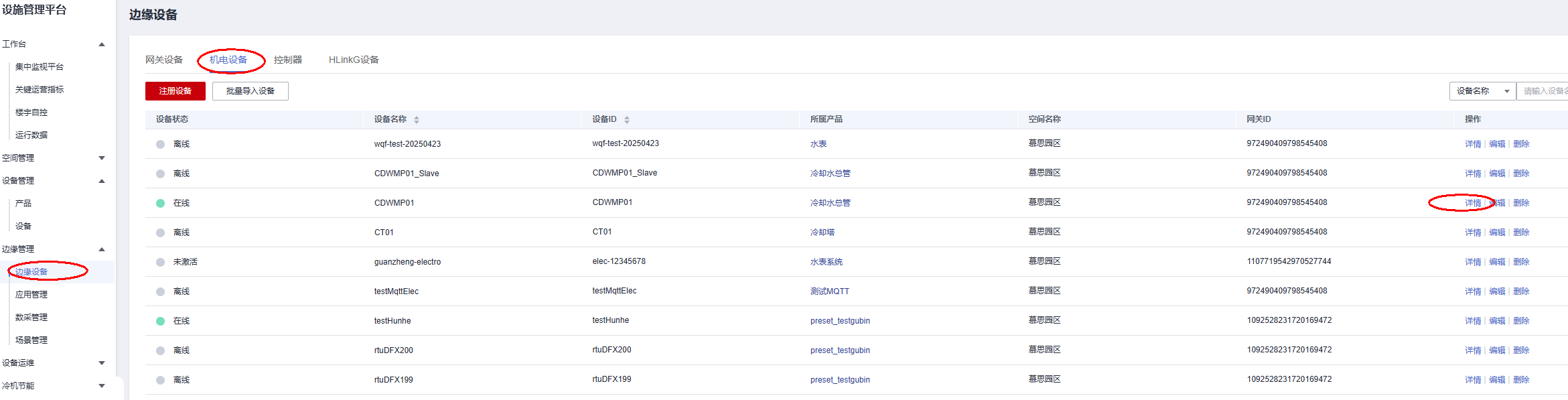Click 删除 for testHunhe
Viewport: 1568px width, 400px height.
click(x=1521, y=321)
